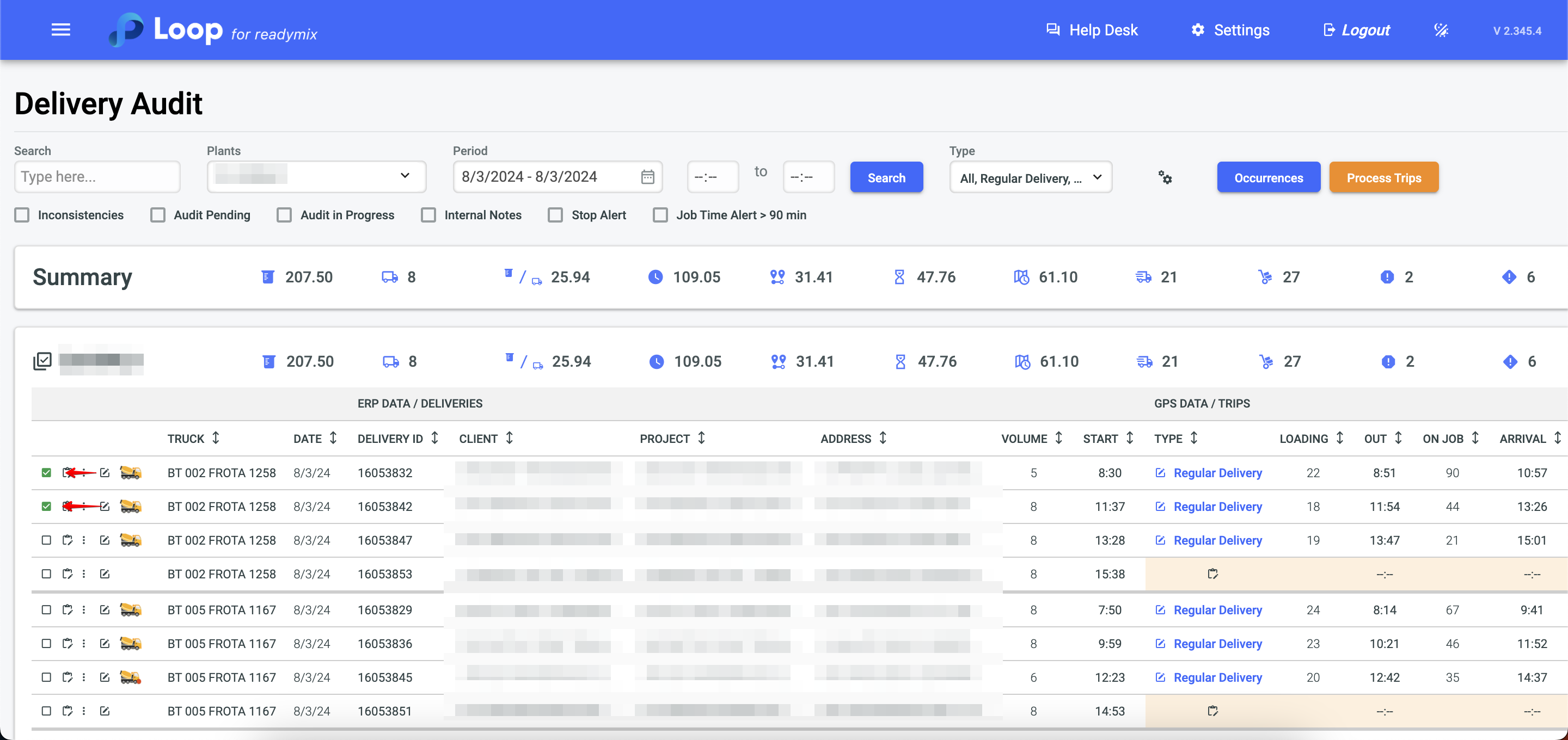Open the hamburger navigation menu
The height and width of the screenshot is (740, 1568).
pyautogui.click(x=61, y=30)
